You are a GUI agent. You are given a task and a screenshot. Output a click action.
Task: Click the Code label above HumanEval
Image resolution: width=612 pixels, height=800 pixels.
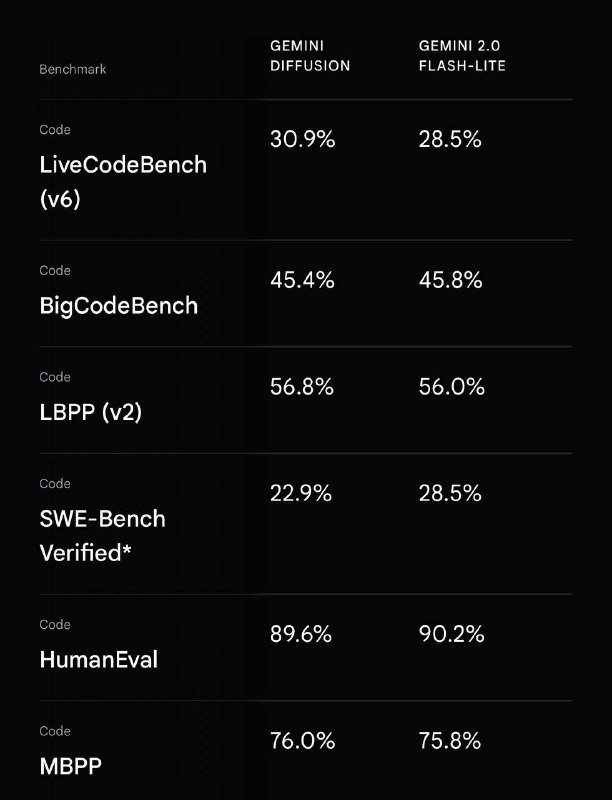[55, 624]
